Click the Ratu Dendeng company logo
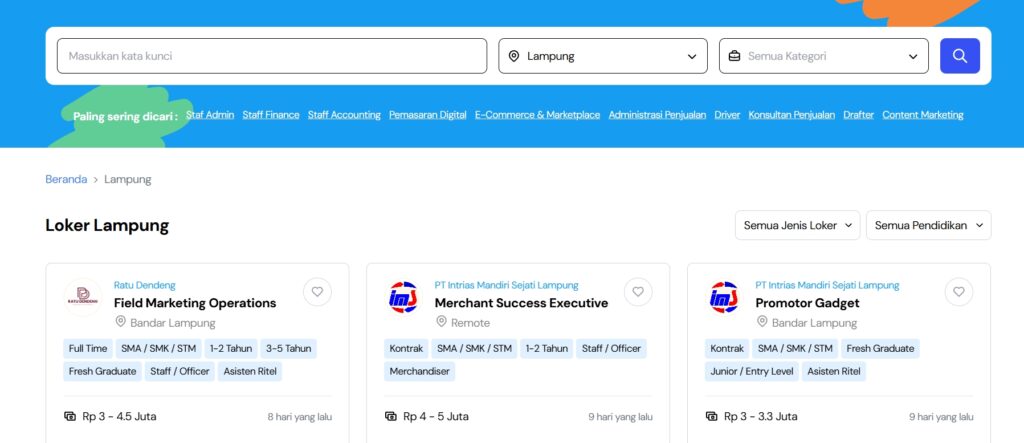Viewport: 1024px width, 443px height. (x=83, y=297)
